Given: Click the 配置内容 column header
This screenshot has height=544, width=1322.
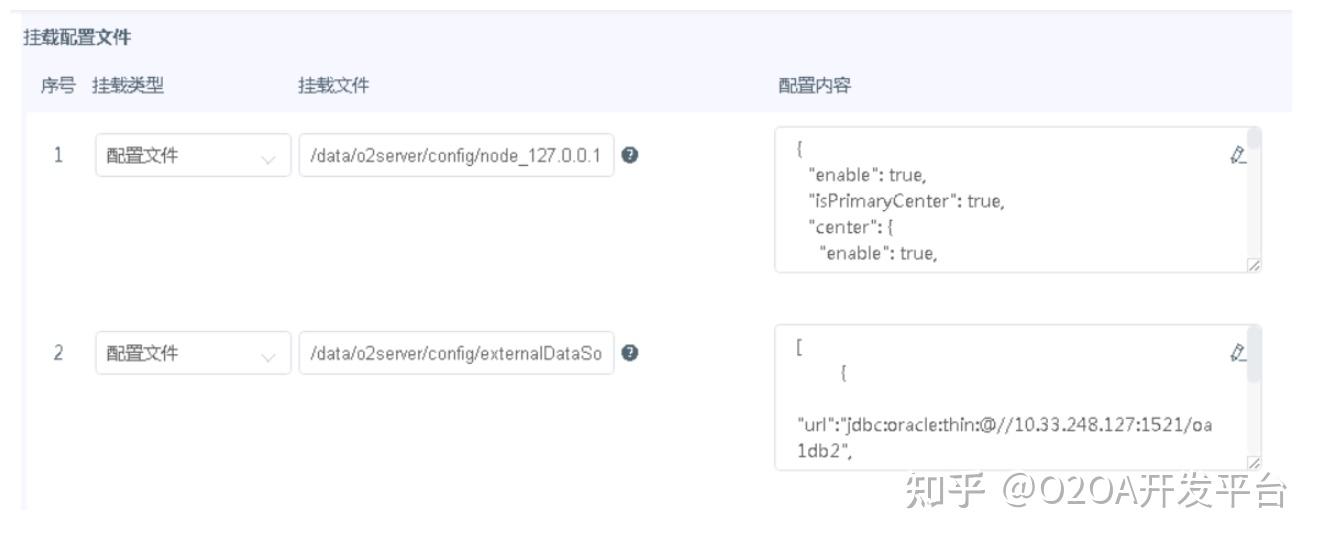Looking at the screenshot, I should click(814, 87).
